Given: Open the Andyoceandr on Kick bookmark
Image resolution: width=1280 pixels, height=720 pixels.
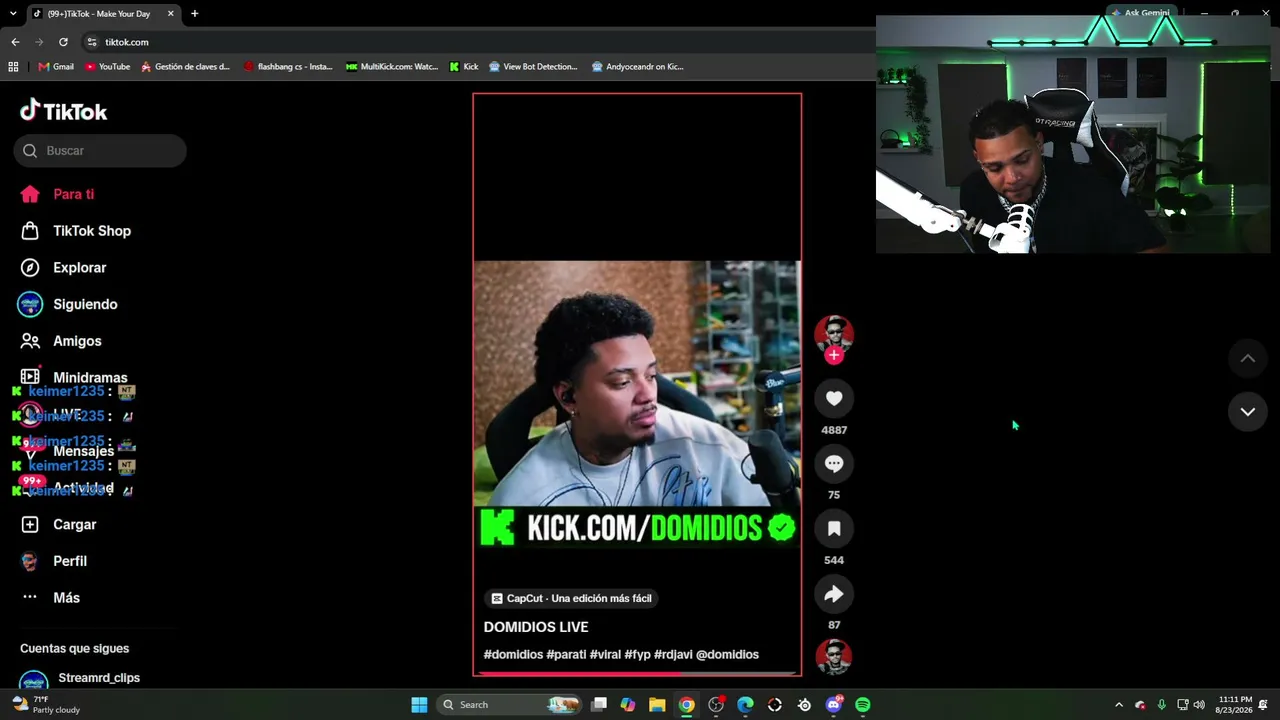Looking at the screenshot, I should (637, 67).
